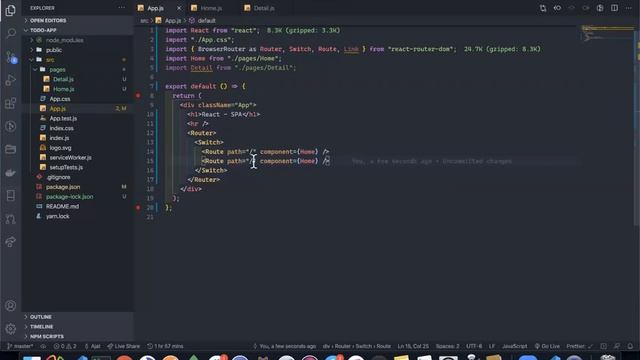Open .gitignore in the file tree
640x360 pixels.
pyautogui.click(x=78, y=177)
